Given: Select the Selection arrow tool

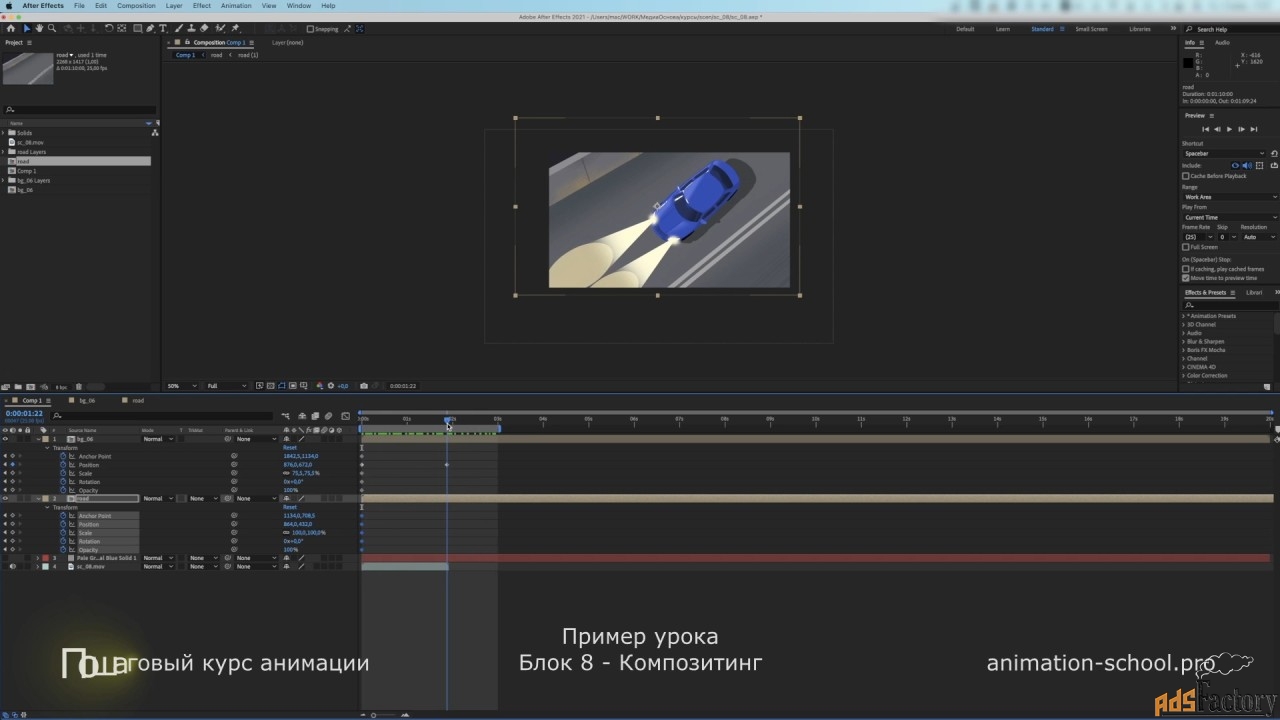Looking at the screenshot, I should (27, 29).
